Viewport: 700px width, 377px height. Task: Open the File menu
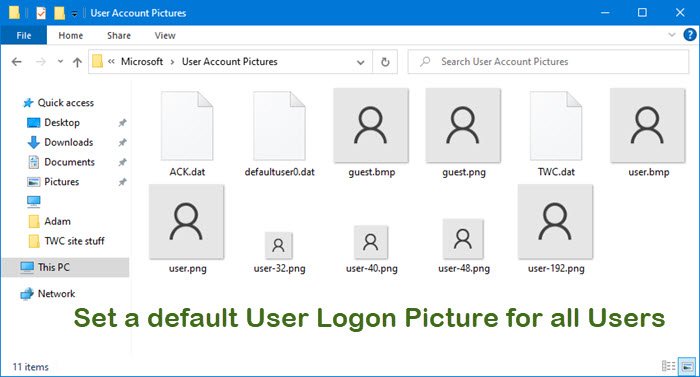click(x=24, y=35)
